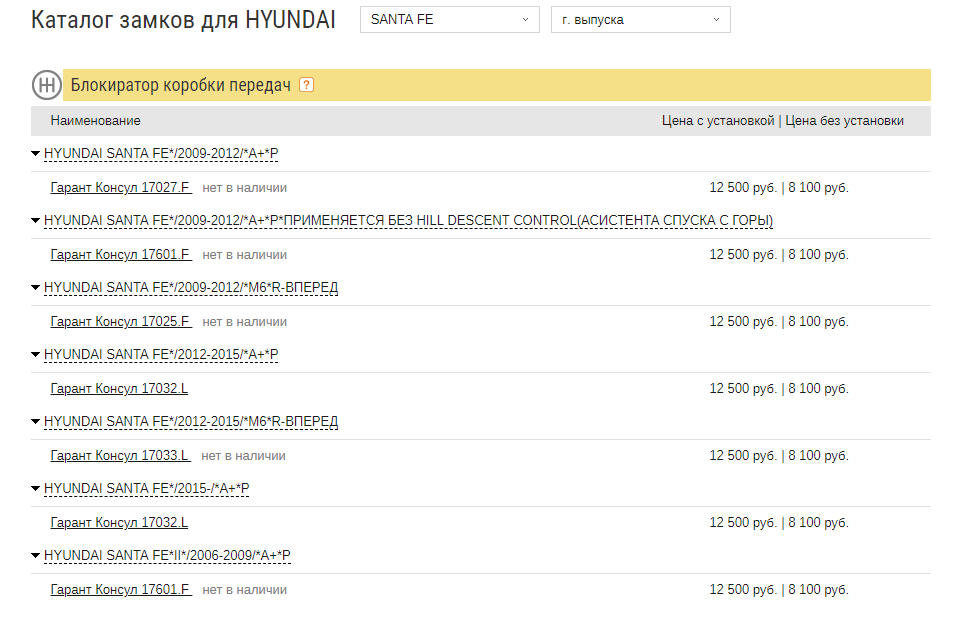This screenshot has height=618, width=958.
Task: Click the price for 17032.L under 2015- A+P
Action: [x=779, y=523]
